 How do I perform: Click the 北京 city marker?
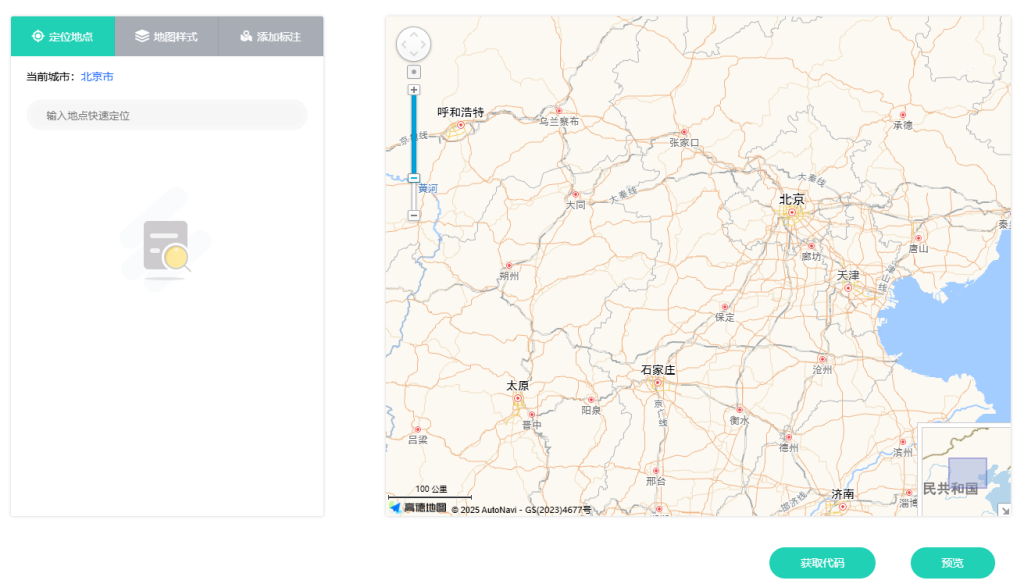click(x=792, y=212)
